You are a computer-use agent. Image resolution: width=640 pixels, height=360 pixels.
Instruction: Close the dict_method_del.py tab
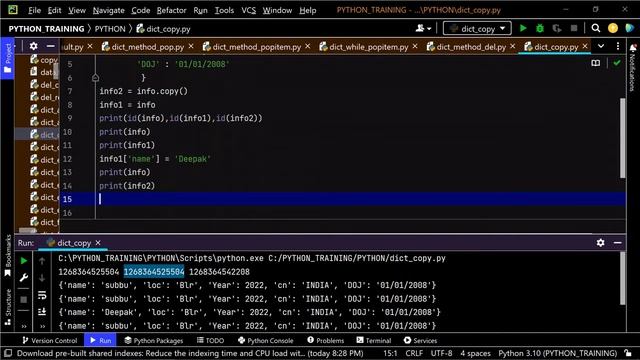512,46
